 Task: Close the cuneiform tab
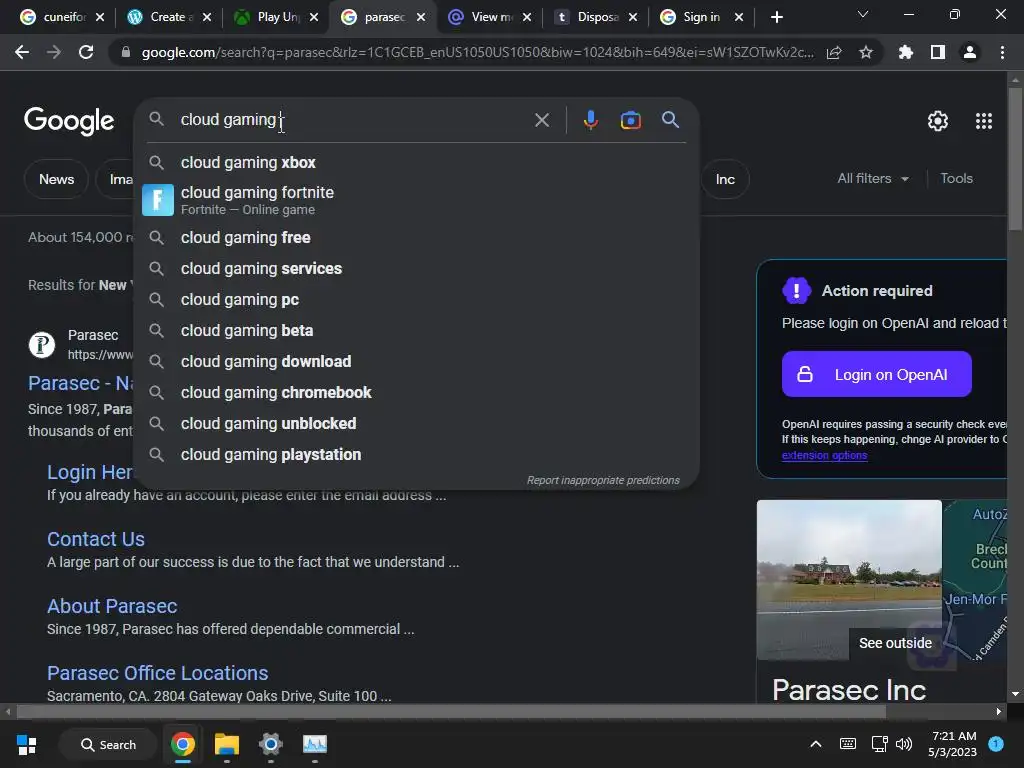100,17
